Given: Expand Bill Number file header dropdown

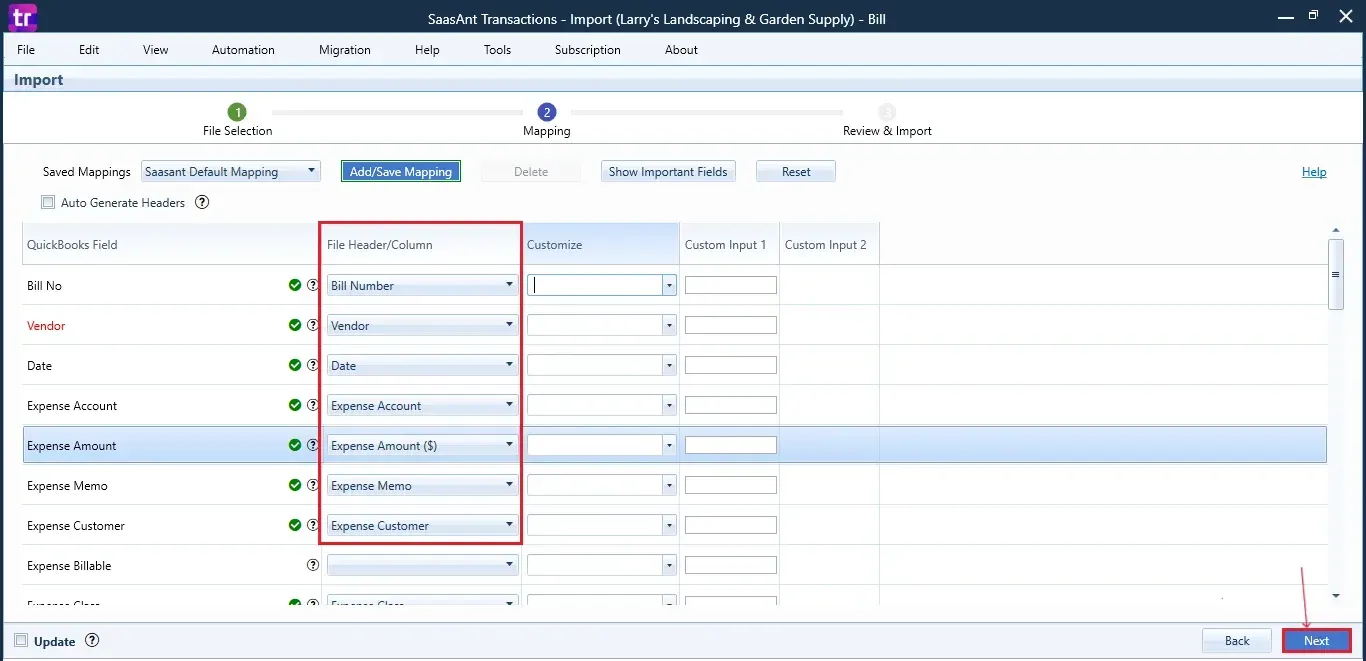Looking at the screenshot, I should coord(422,285).
